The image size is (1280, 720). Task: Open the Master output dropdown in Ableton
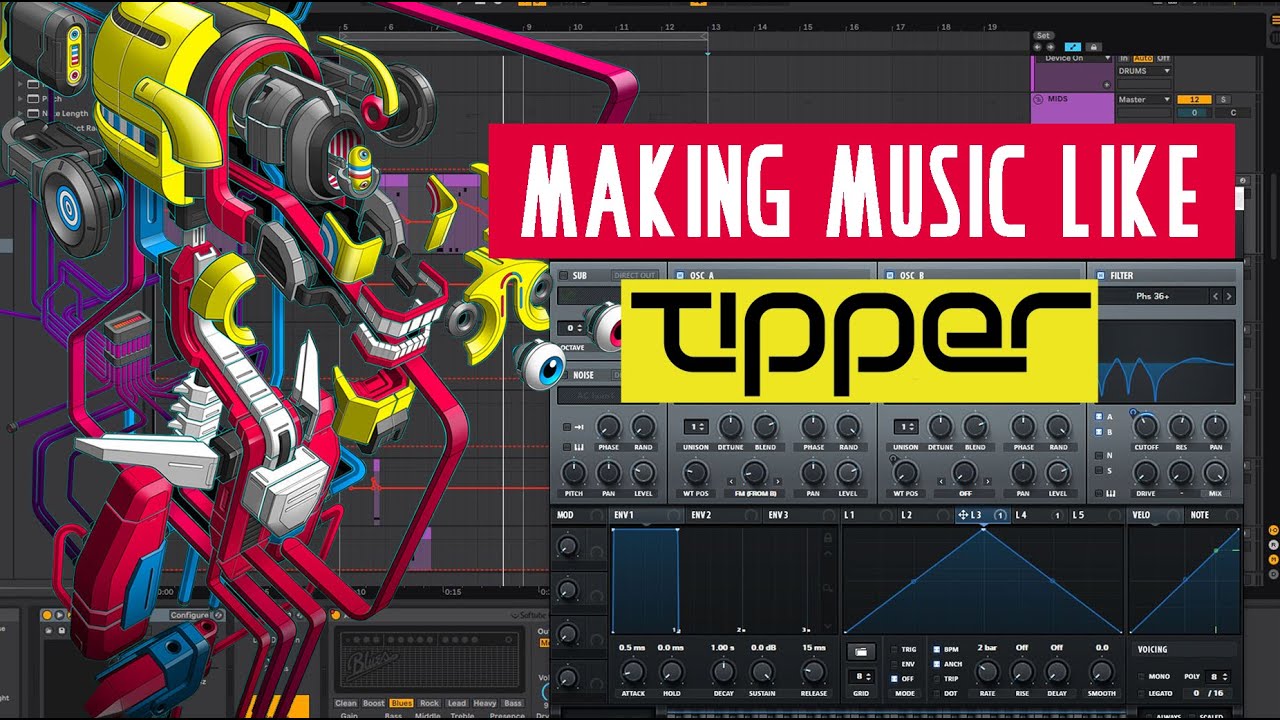(1145, 100)
